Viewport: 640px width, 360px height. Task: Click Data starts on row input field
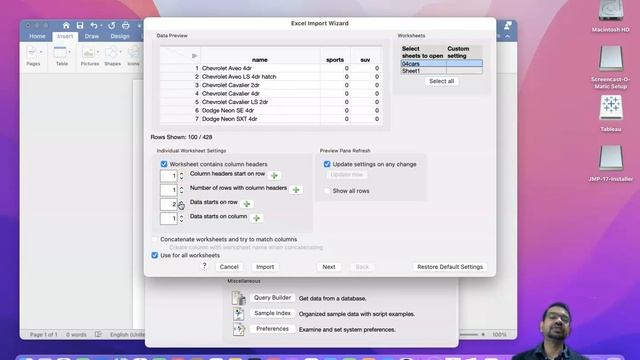click(x=169, y=204)
